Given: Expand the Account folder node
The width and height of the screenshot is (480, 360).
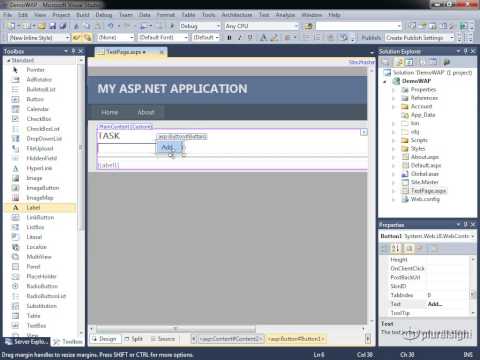Looking at the screenshot, I should pyautogui.click(x=393, y=107).
